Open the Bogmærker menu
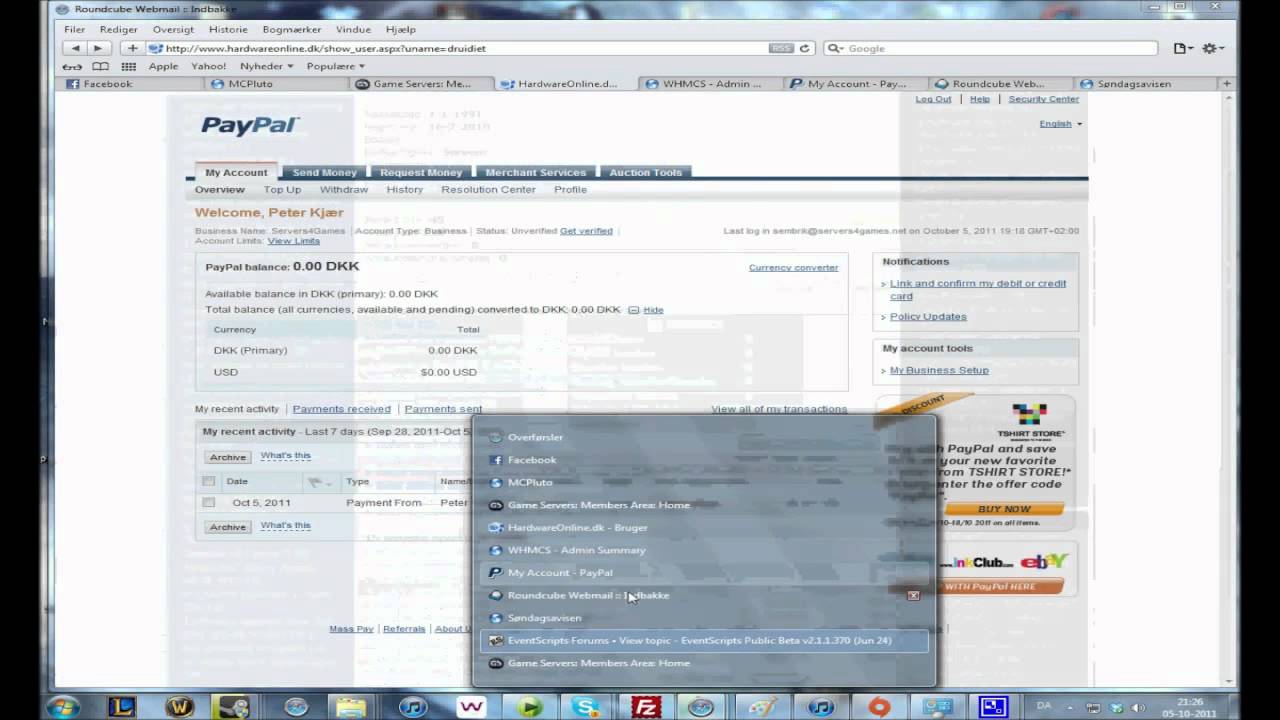 pos(292,29)
